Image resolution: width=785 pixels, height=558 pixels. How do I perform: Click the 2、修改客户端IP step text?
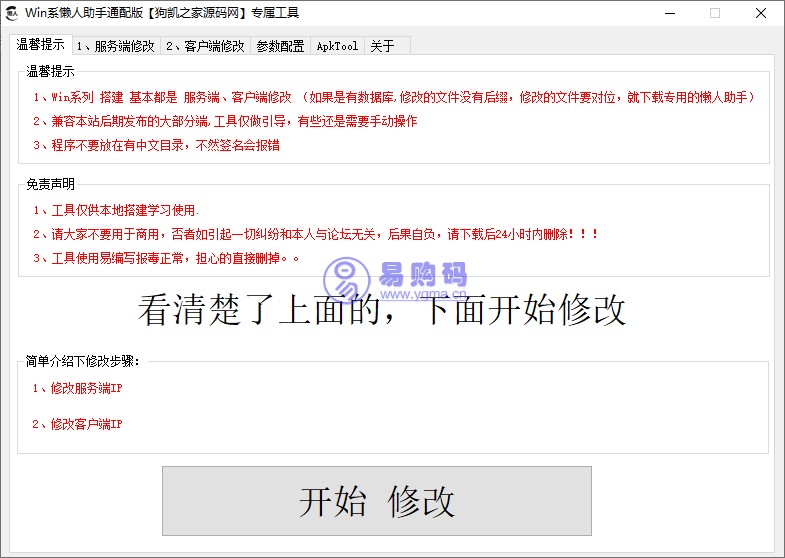(x=77, y=424)
